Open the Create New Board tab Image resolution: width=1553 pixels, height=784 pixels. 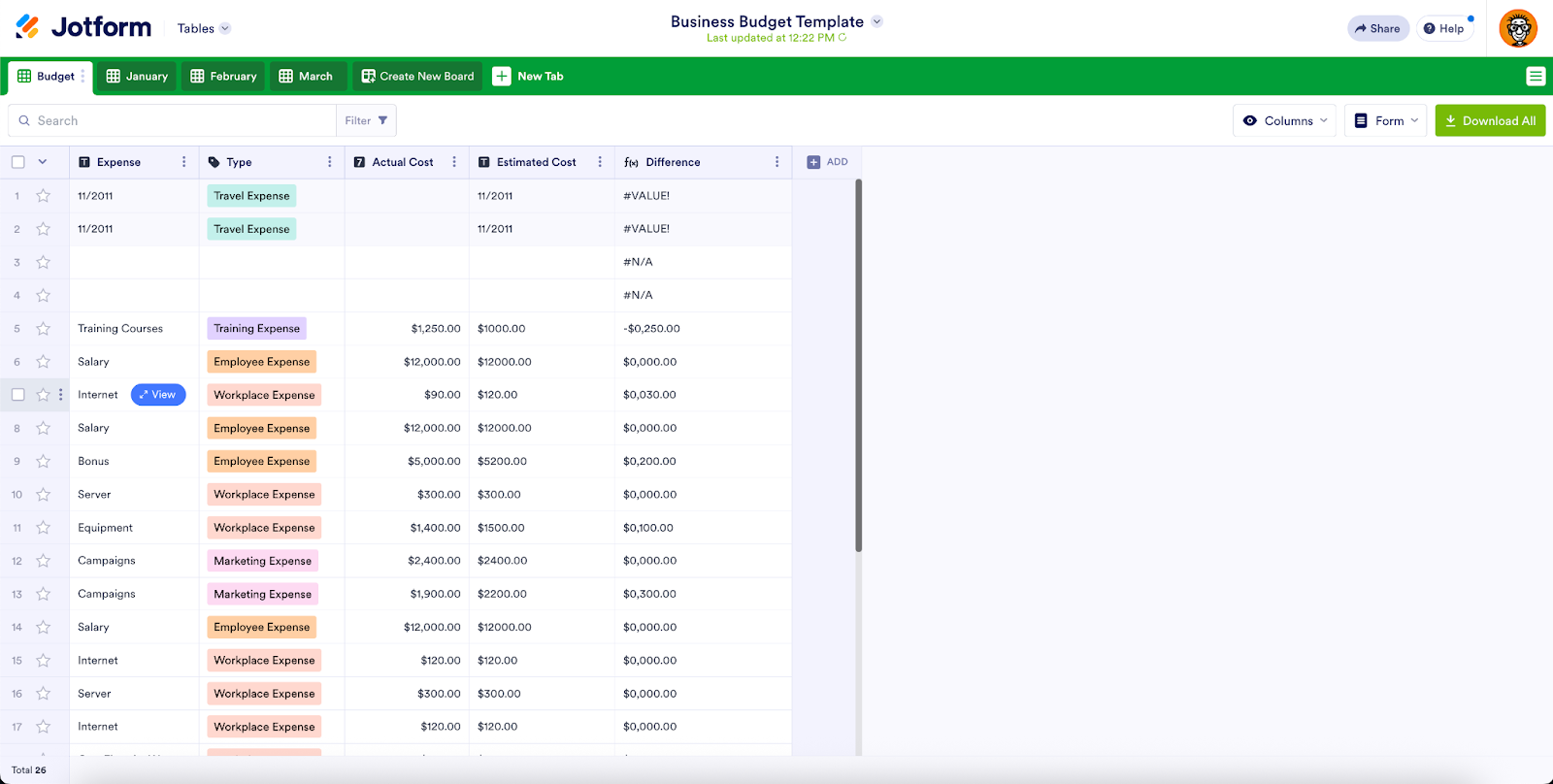pyautogui.click(x=417, y=76)
